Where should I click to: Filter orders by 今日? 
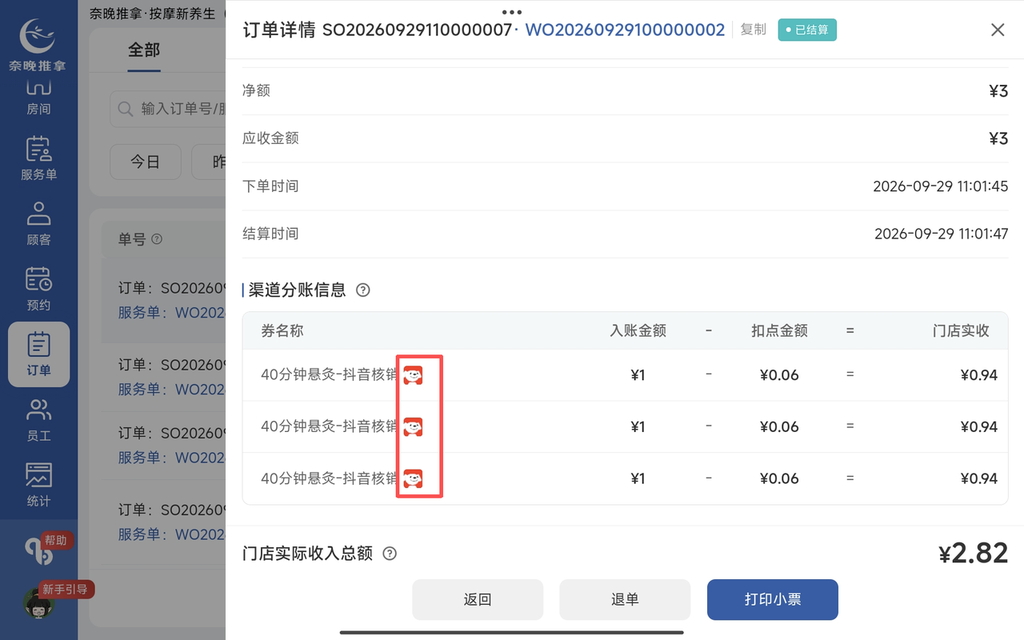(x=145, y=162)
